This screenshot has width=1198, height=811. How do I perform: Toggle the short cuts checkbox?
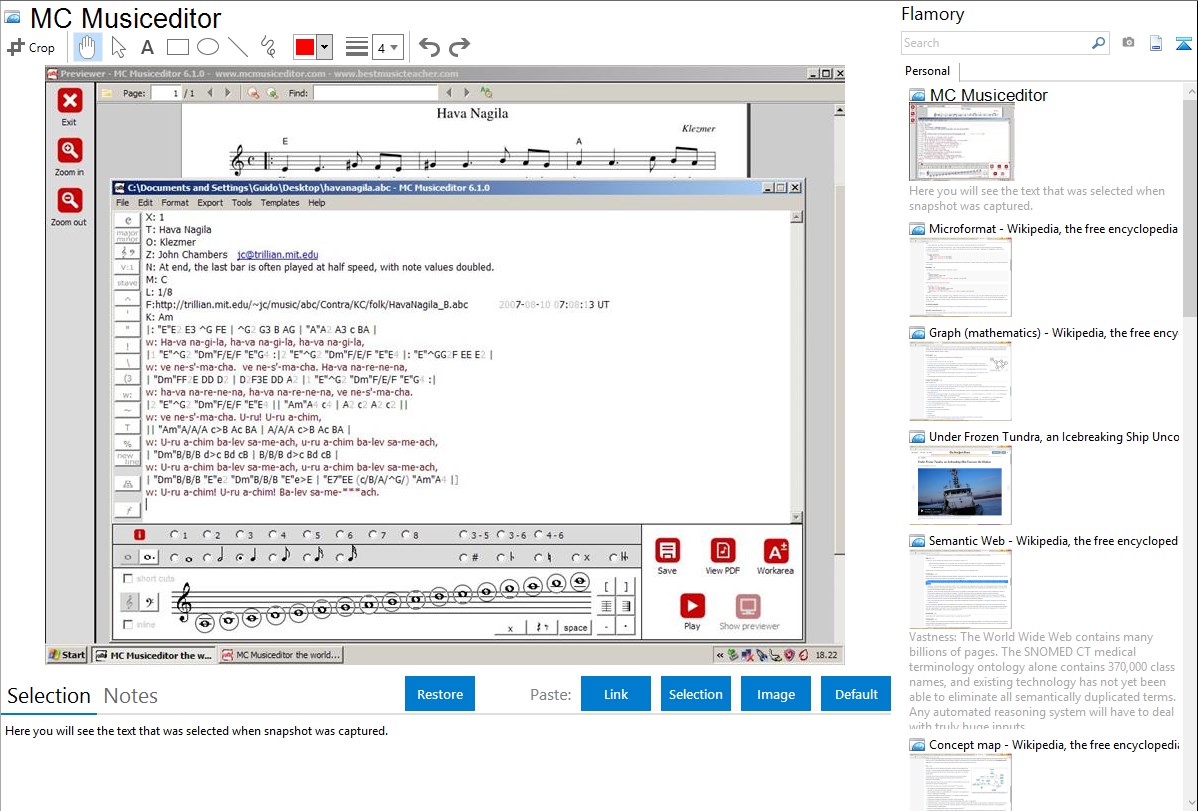(x=128, y=579)
